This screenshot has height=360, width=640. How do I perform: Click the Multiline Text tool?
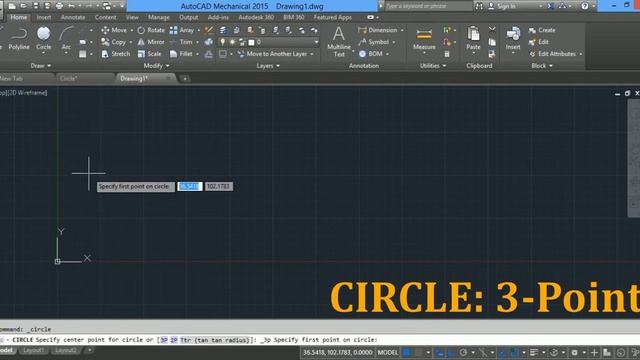(339, 41)
